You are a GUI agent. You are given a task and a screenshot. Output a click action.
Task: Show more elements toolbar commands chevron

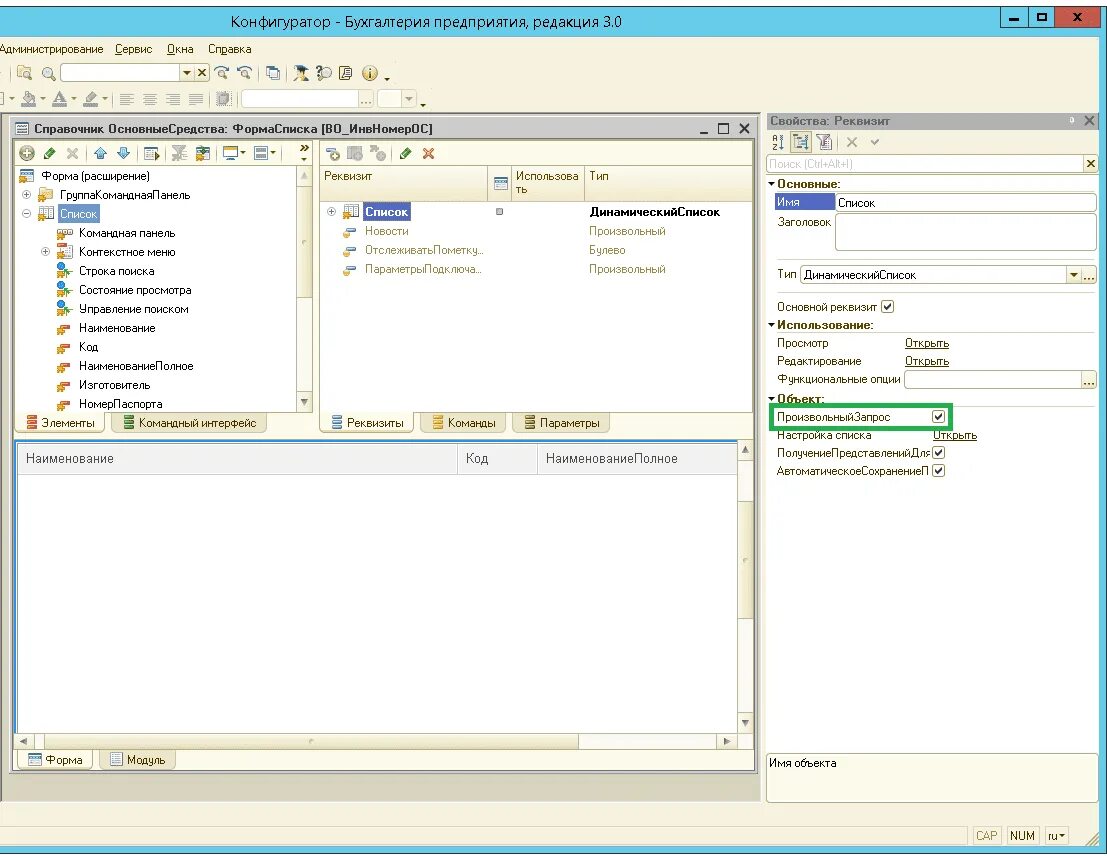304,148
